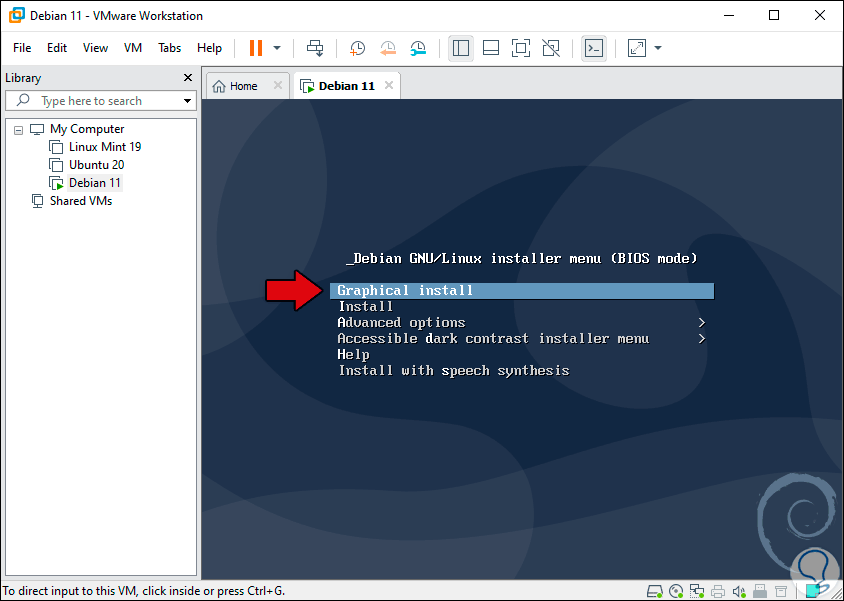Viewport: 844px width, 601px height.
Task: Close the Debian 11 tab
Action: pos(389,85)
